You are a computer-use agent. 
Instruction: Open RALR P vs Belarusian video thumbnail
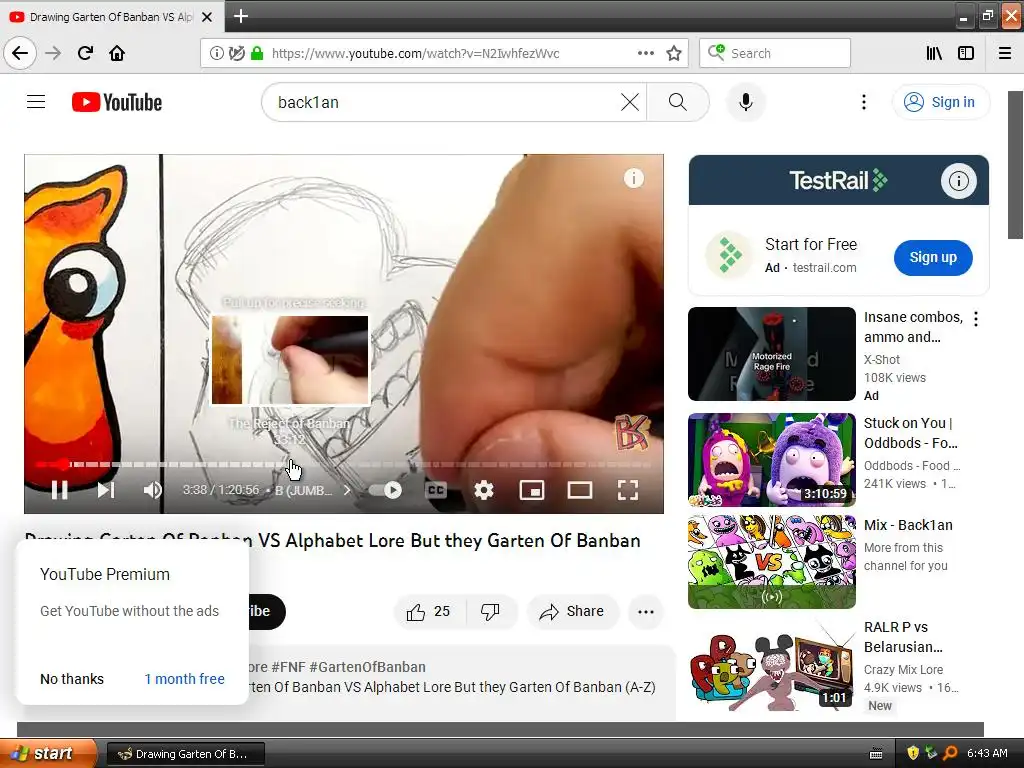pos(771,665)
